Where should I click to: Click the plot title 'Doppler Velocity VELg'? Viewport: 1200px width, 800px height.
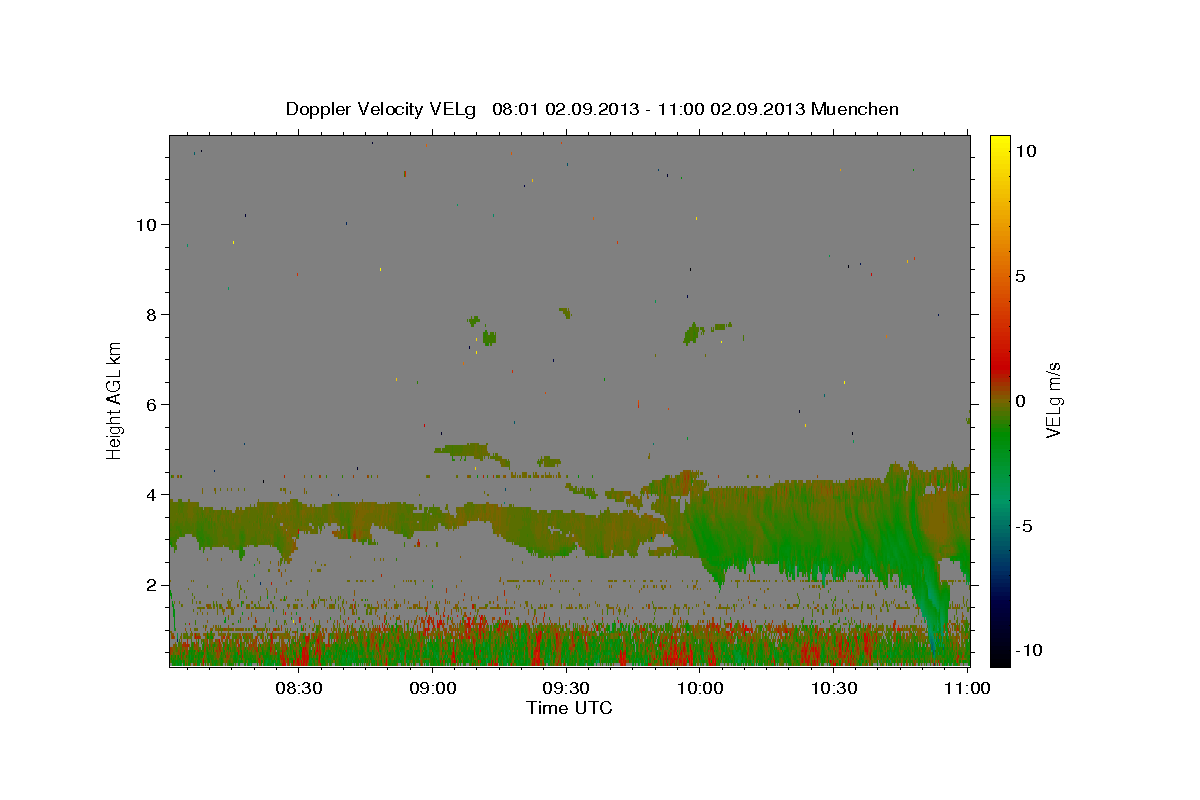(x=382, y=109)
